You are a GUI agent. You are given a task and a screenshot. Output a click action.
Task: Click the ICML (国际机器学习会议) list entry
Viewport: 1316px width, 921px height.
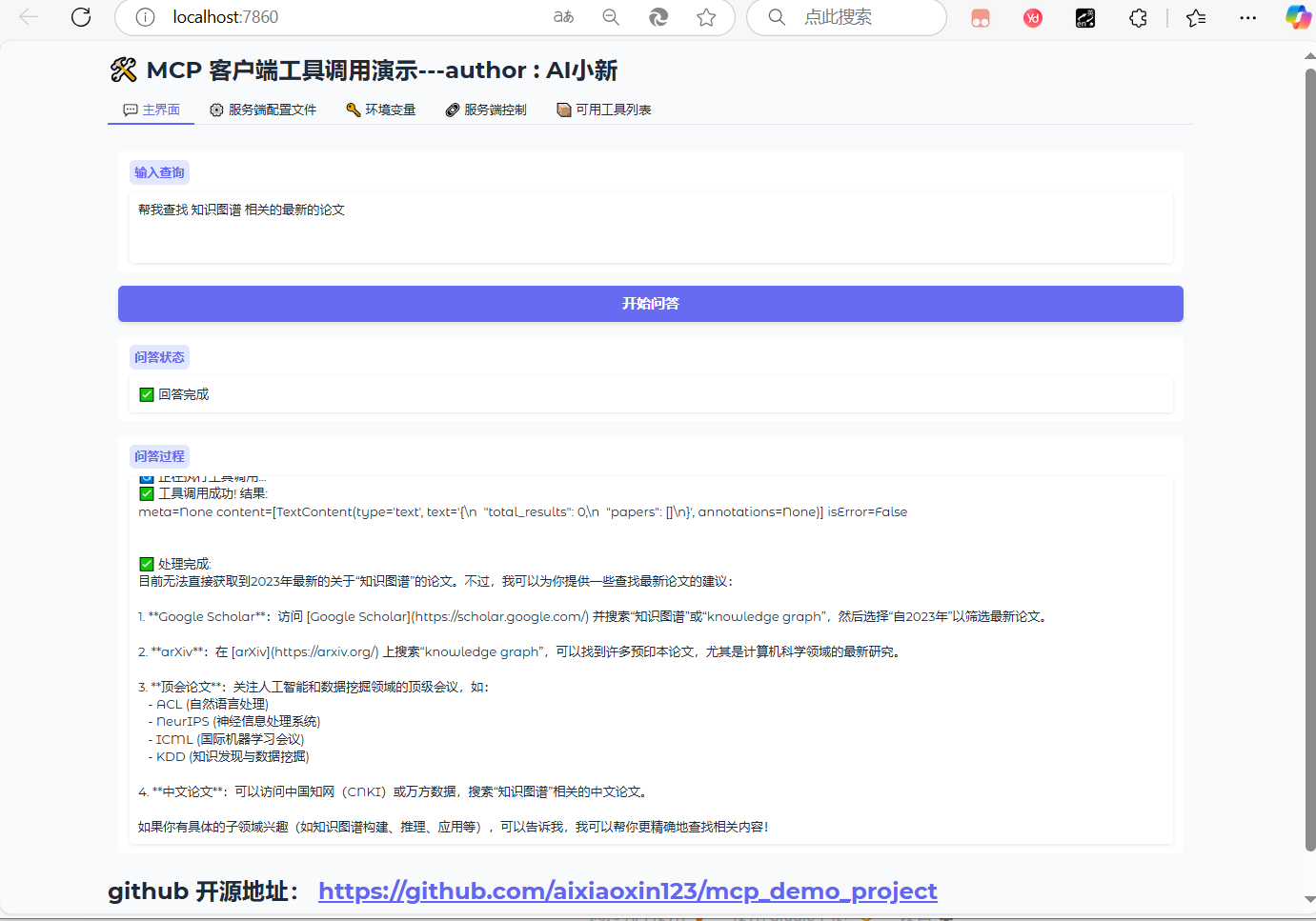tap(226, 739)
